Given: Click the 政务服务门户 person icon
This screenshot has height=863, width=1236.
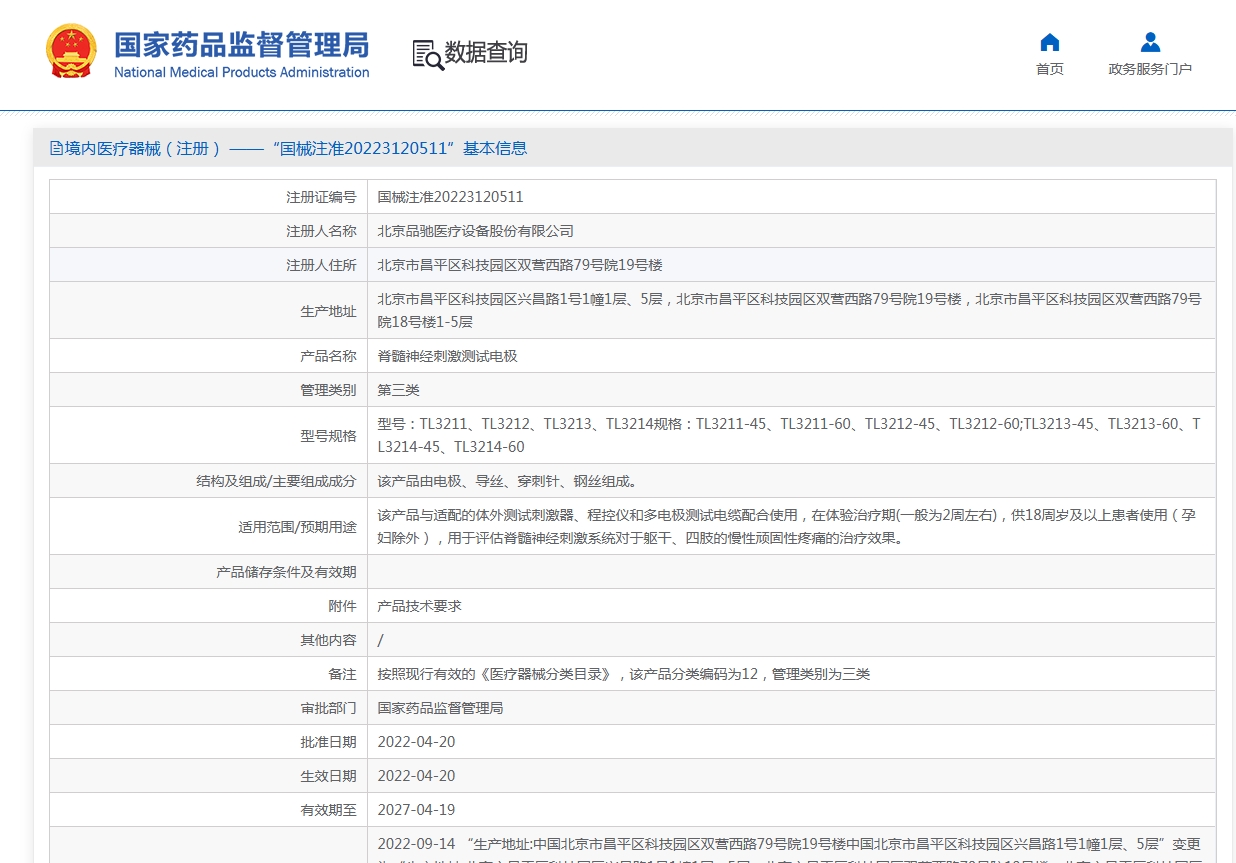Looking at the screenshot, I should (x=1150, y=42).
